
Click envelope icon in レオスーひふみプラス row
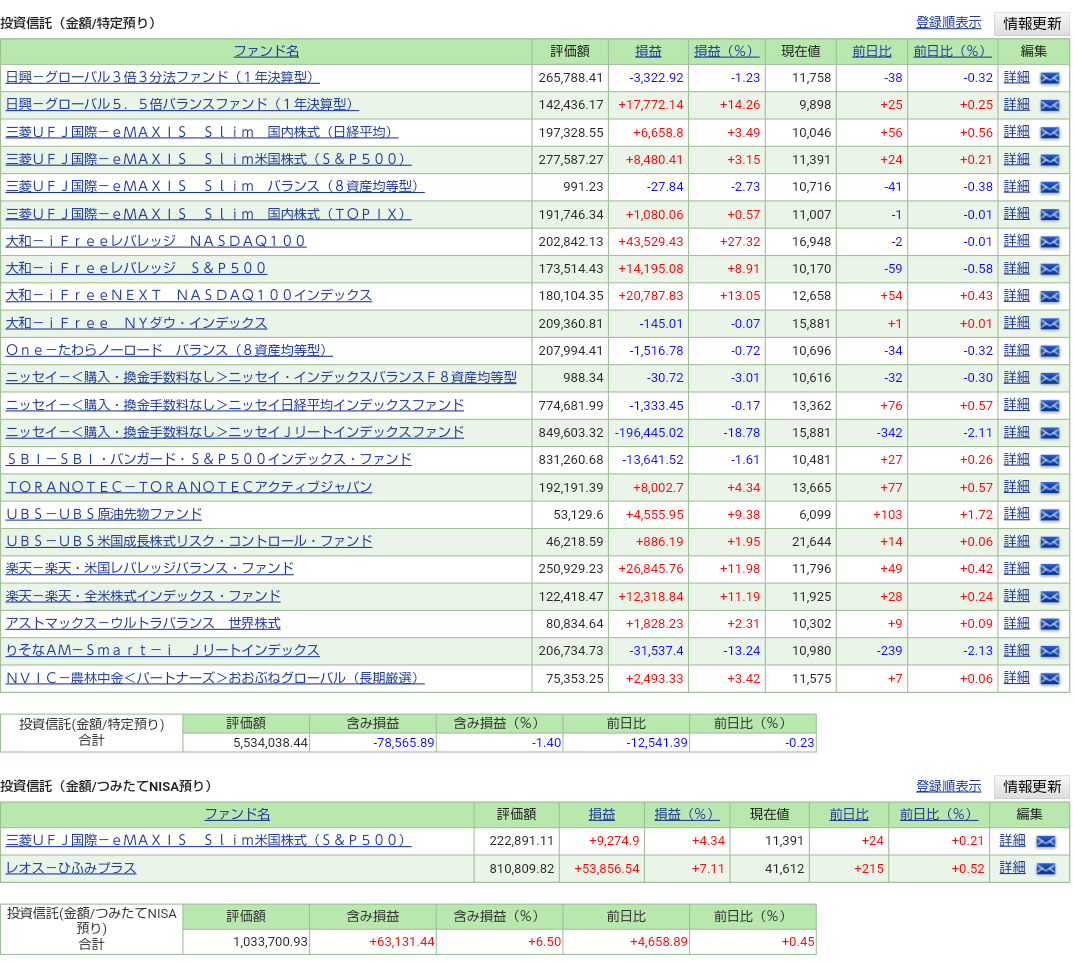[1045, 869]
